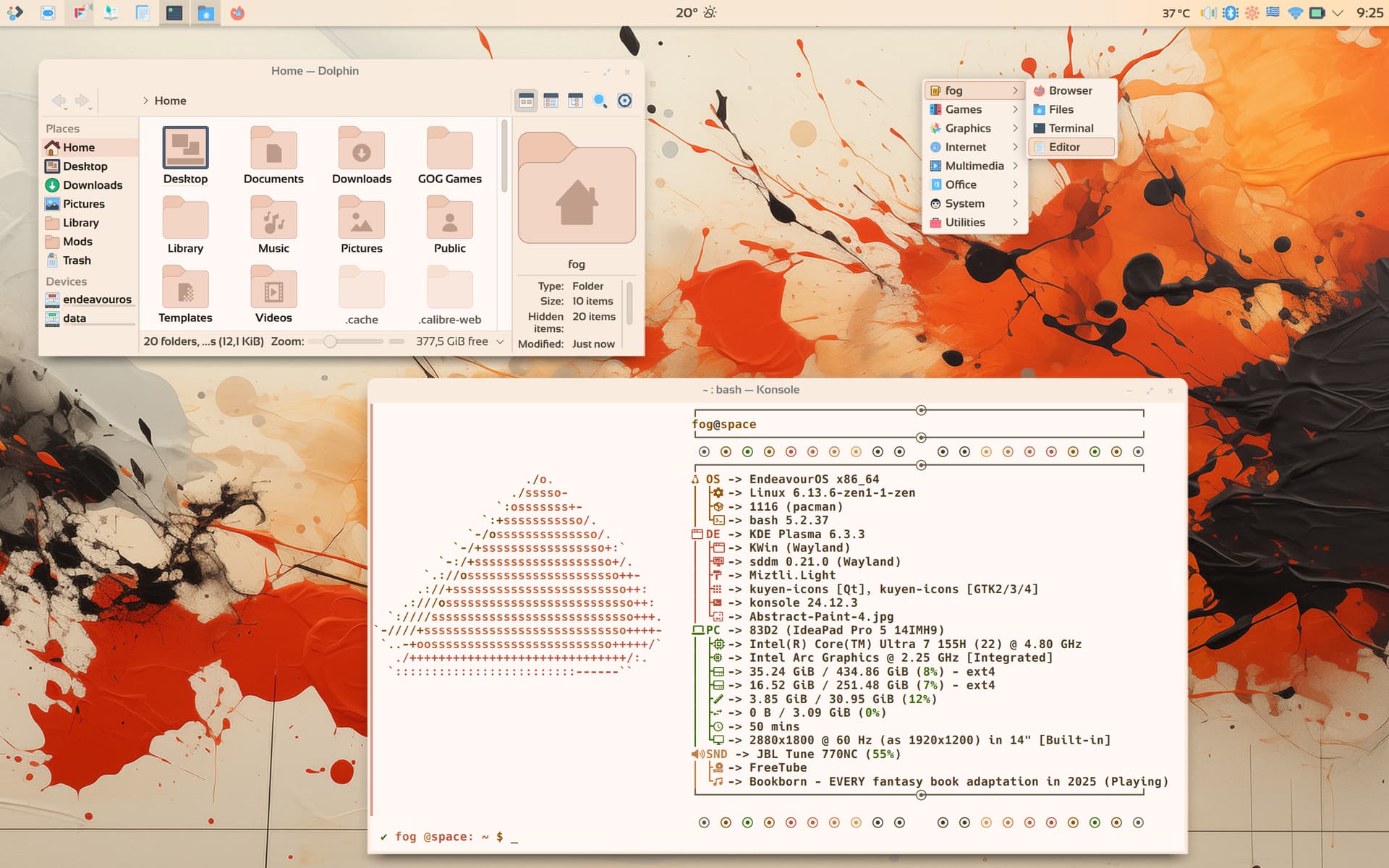Select the Music folder icon
The width and height of the screenshot is (1389, 868).
tap(273, 217)
